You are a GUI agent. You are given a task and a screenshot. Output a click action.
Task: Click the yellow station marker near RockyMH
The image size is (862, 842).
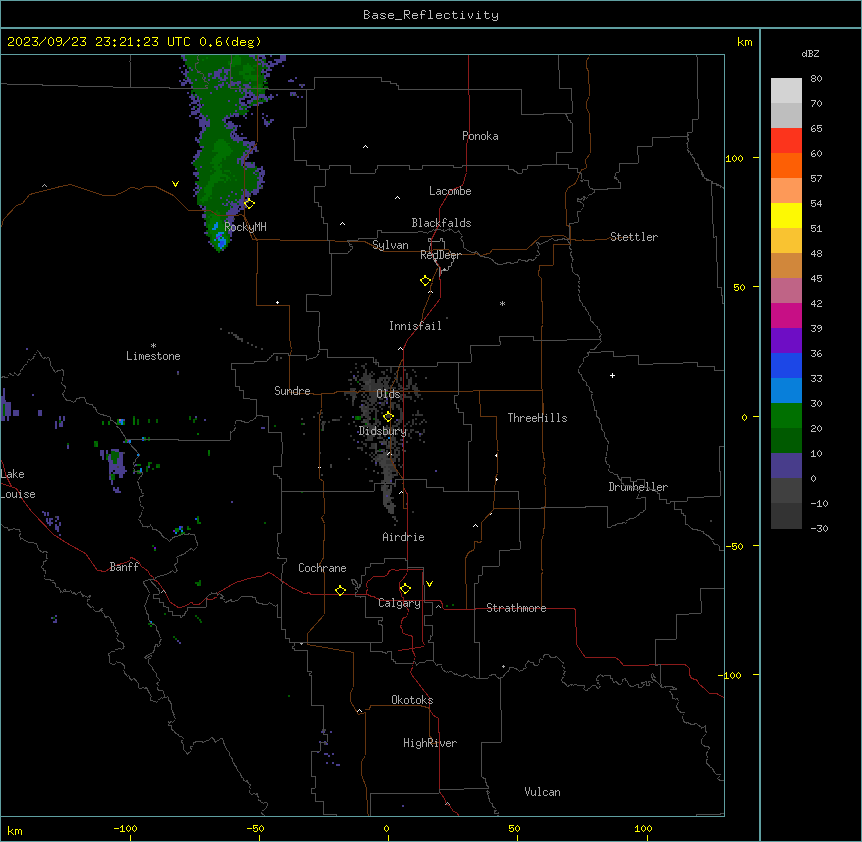click(249, 204)
